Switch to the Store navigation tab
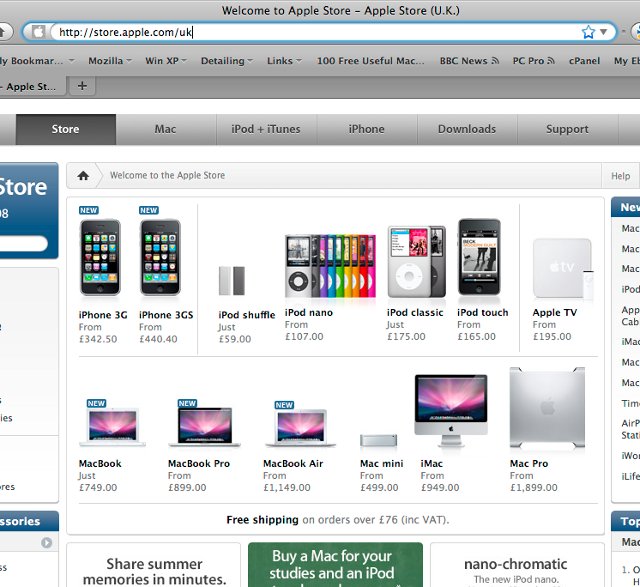The height and width of the screenshot is (587, 640). click(x=66, y=129)
